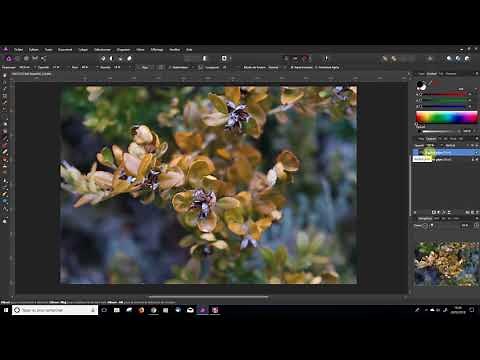Image resolution: width=480 pixels, height=360 pixels.
Task: Open the Fenêtre menu
Action: (175, 50)
